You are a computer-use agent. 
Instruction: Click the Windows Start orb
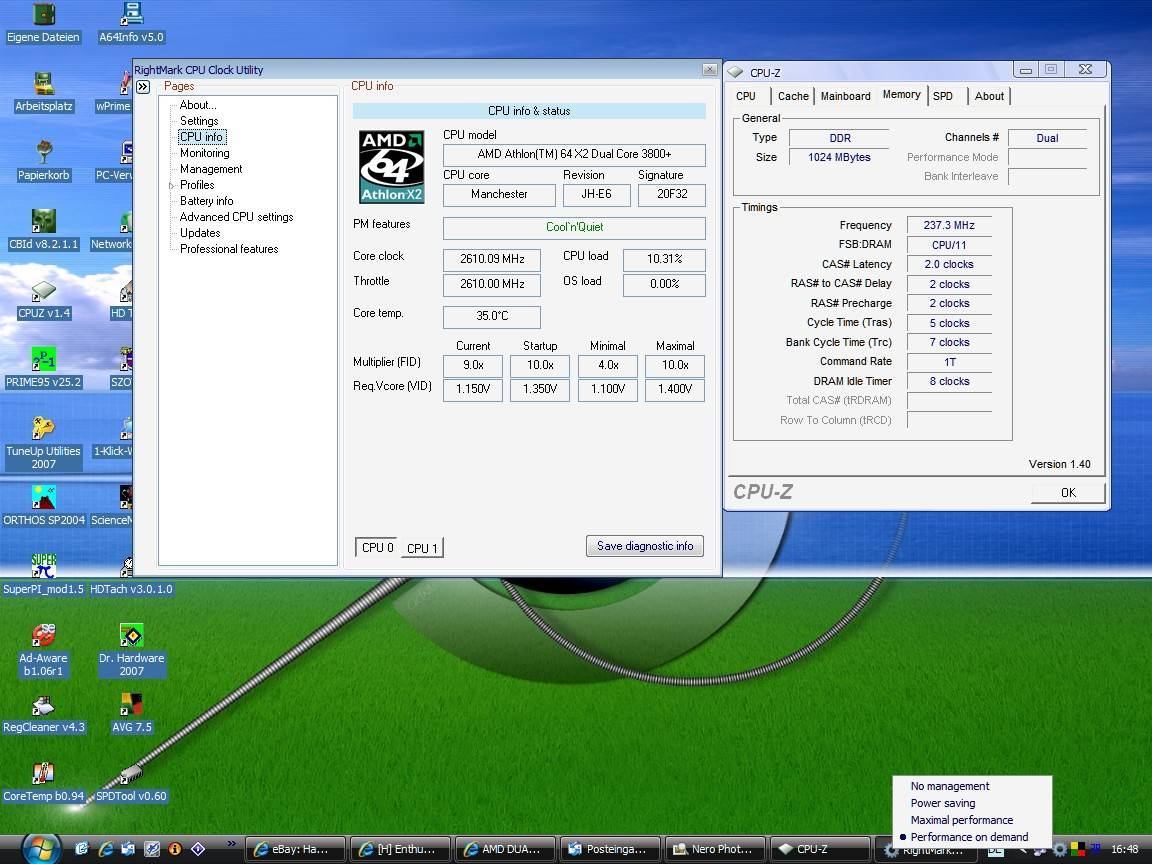[x=41, y=849]
